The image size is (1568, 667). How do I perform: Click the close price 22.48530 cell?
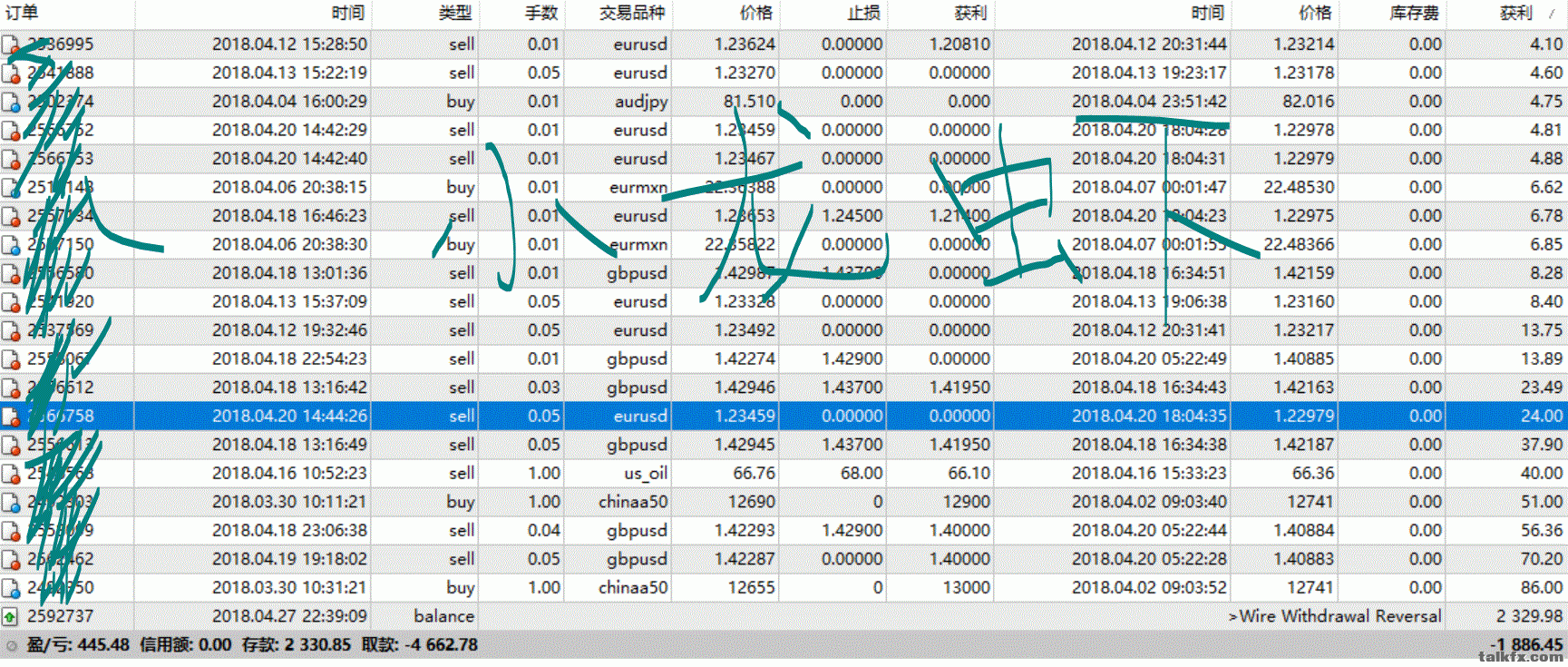[1299, 188]
